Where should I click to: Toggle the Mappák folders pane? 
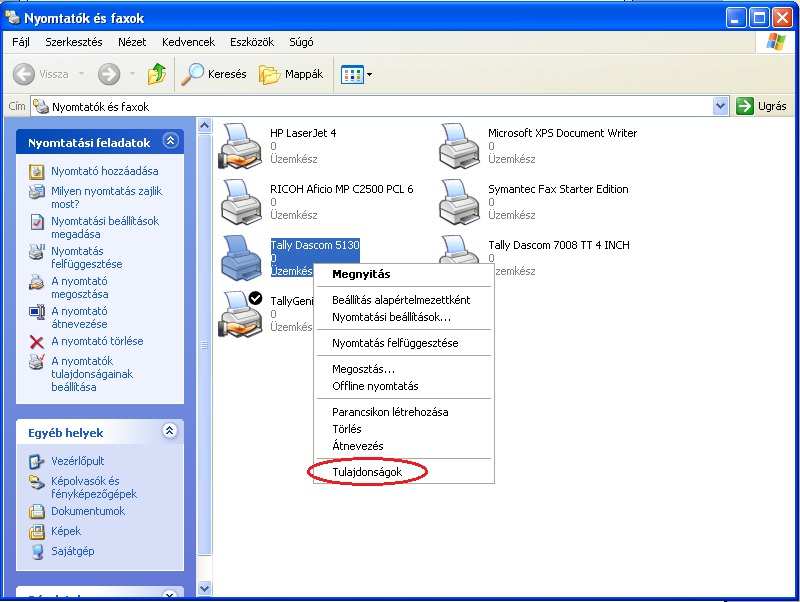click(x=291, y=74)
